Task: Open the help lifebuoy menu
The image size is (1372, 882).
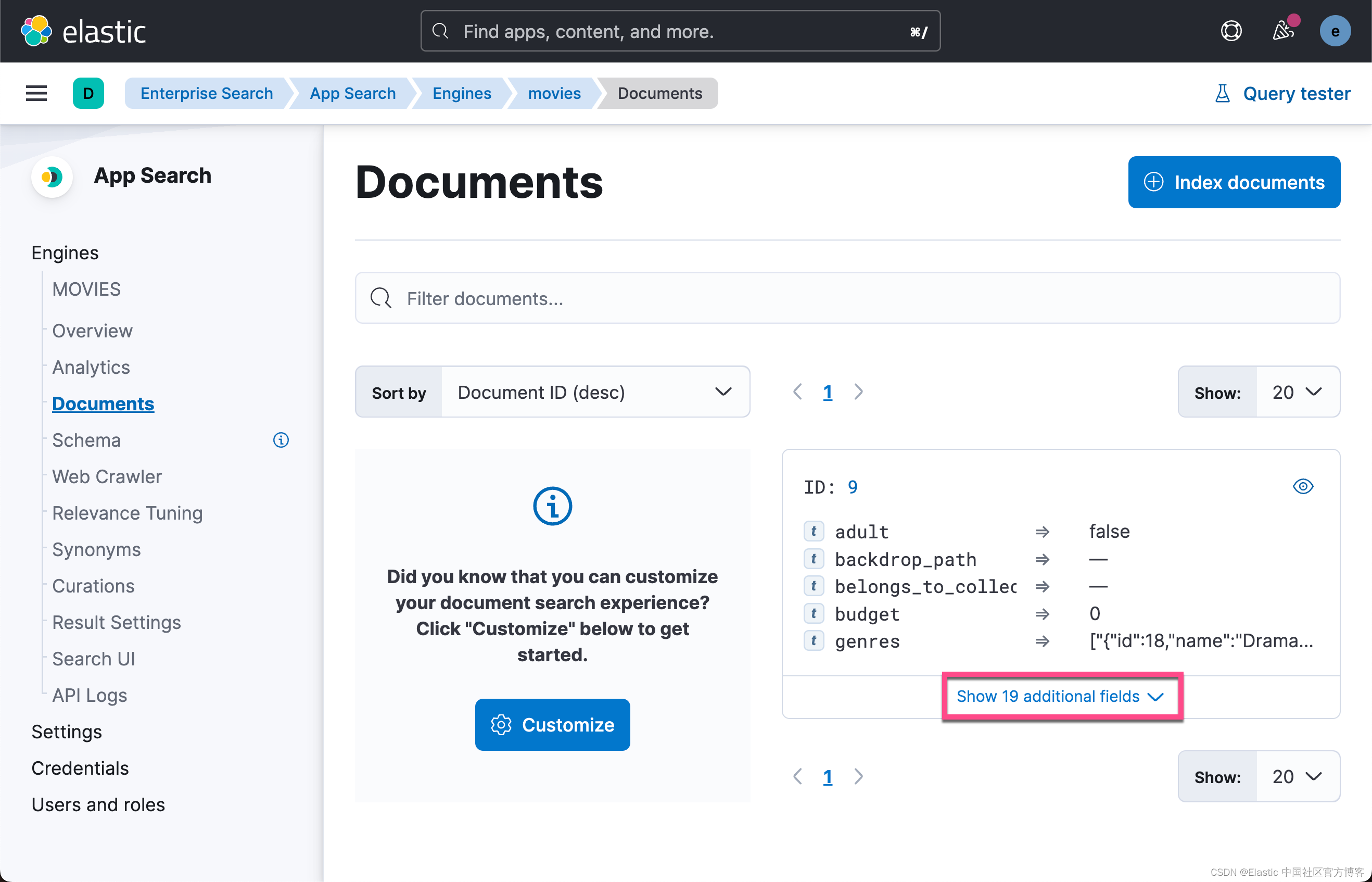Action: click(x=1231, y=31)
